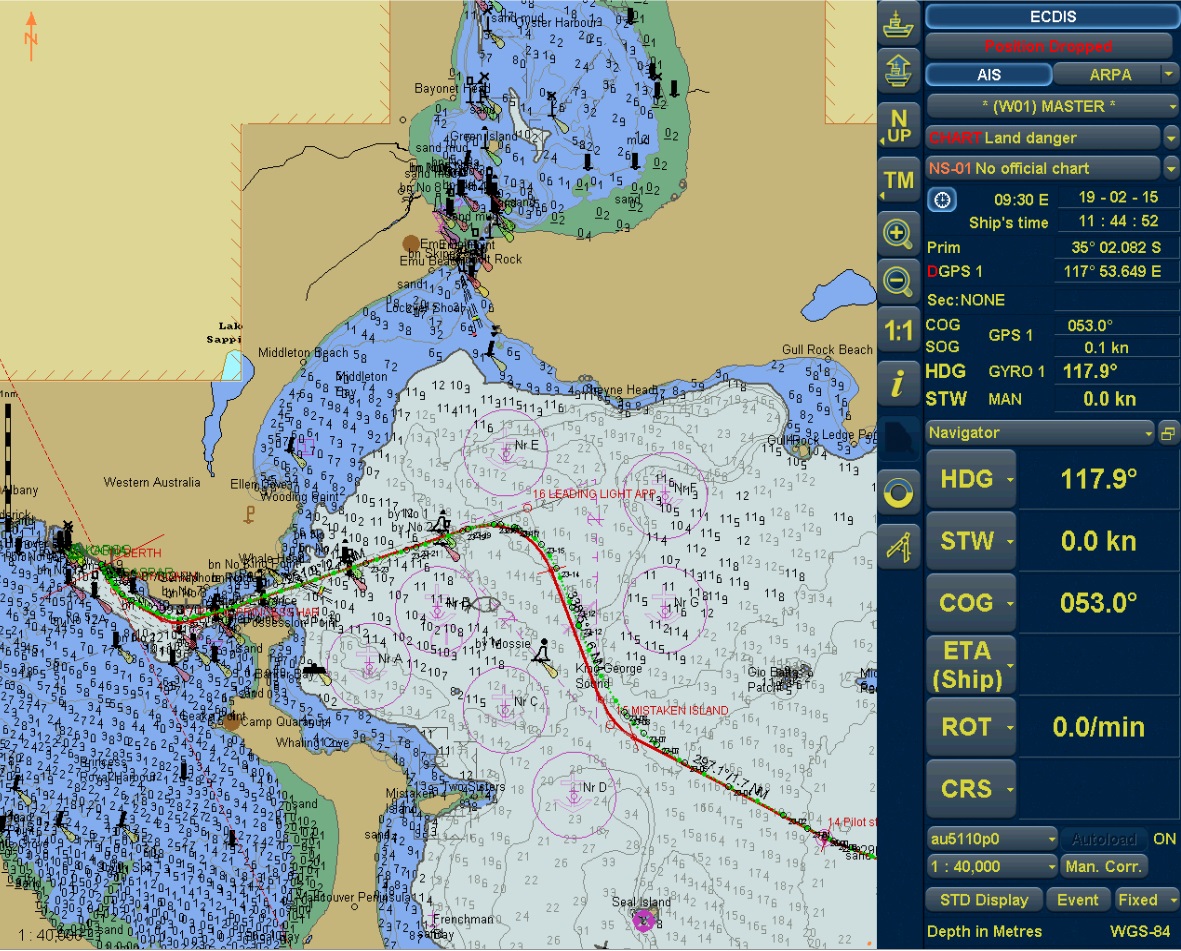Click the own ship icon button
1181x951 pixels.
click(x=898, y=23)
